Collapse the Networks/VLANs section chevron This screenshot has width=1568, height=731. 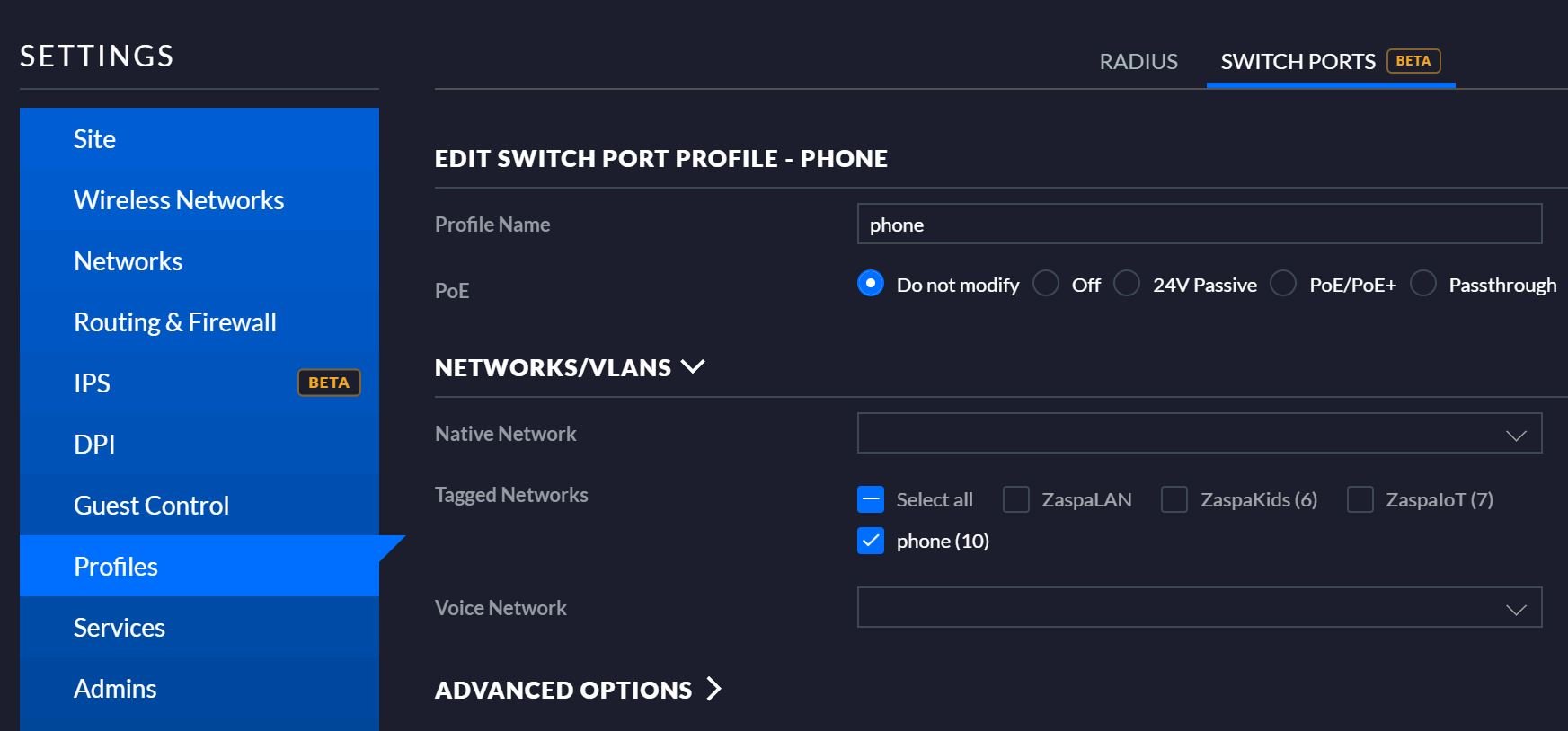coord(693,366)
